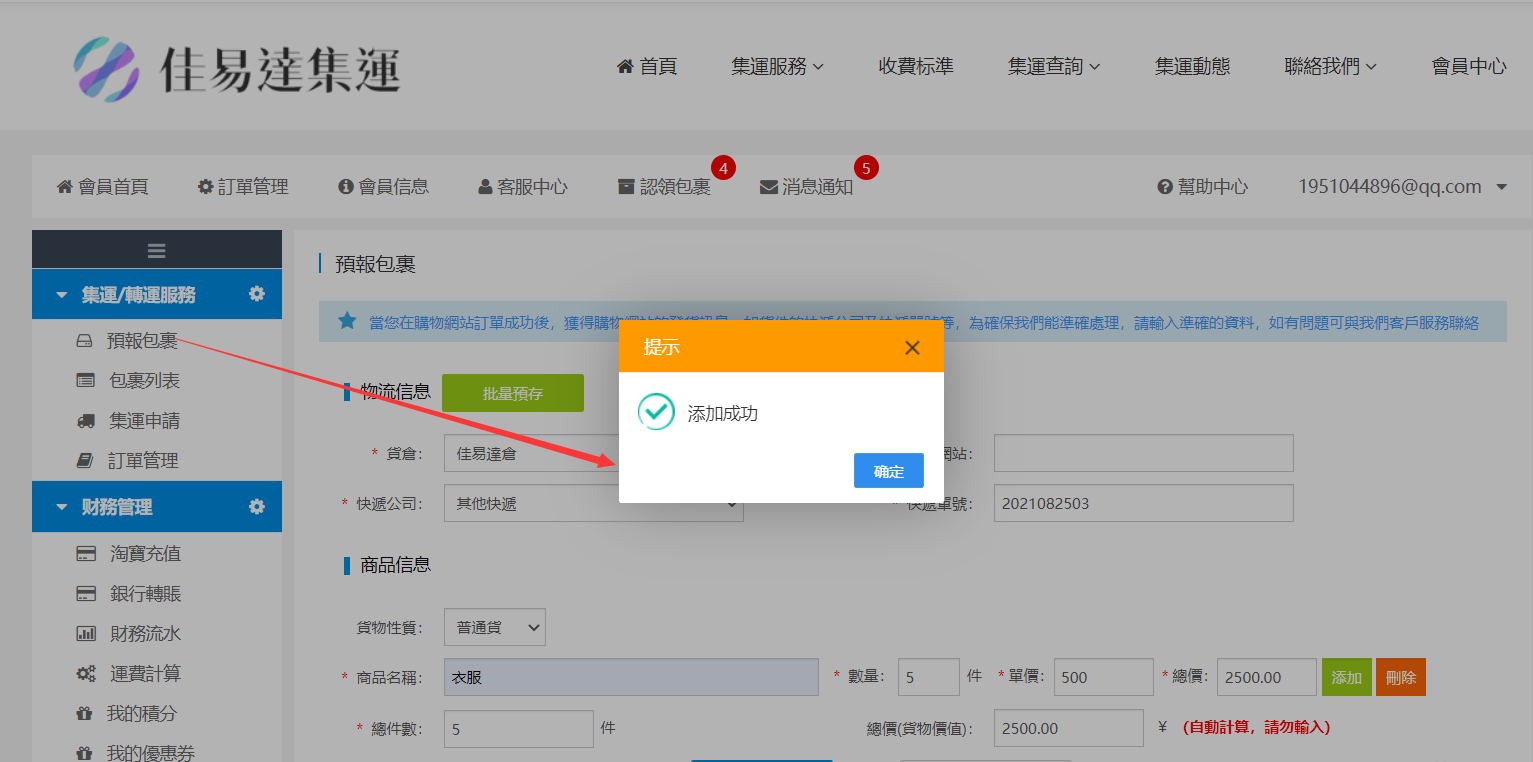Click the 物流信息 section heading

pyautogui.click(x=395, y=392)
